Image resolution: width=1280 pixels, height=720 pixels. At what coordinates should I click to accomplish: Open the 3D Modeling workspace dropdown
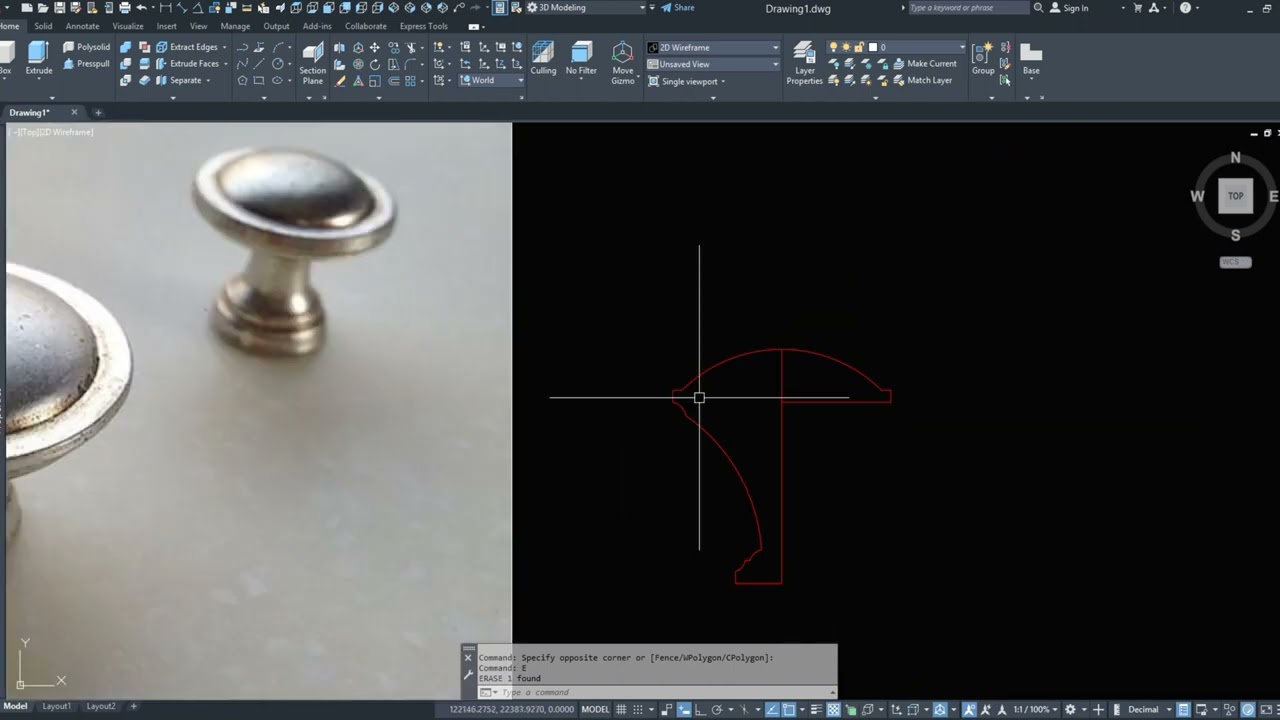point(586,8)
